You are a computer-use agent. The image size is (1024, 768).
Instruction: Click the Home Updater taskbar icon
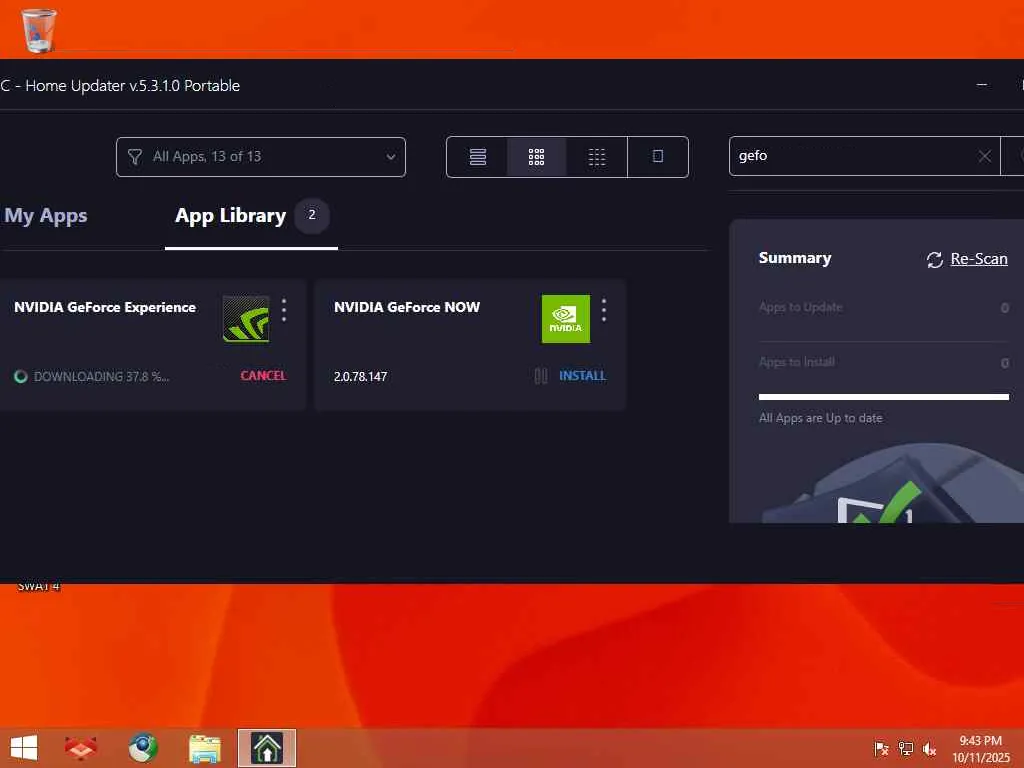click(x=266, y=748)
